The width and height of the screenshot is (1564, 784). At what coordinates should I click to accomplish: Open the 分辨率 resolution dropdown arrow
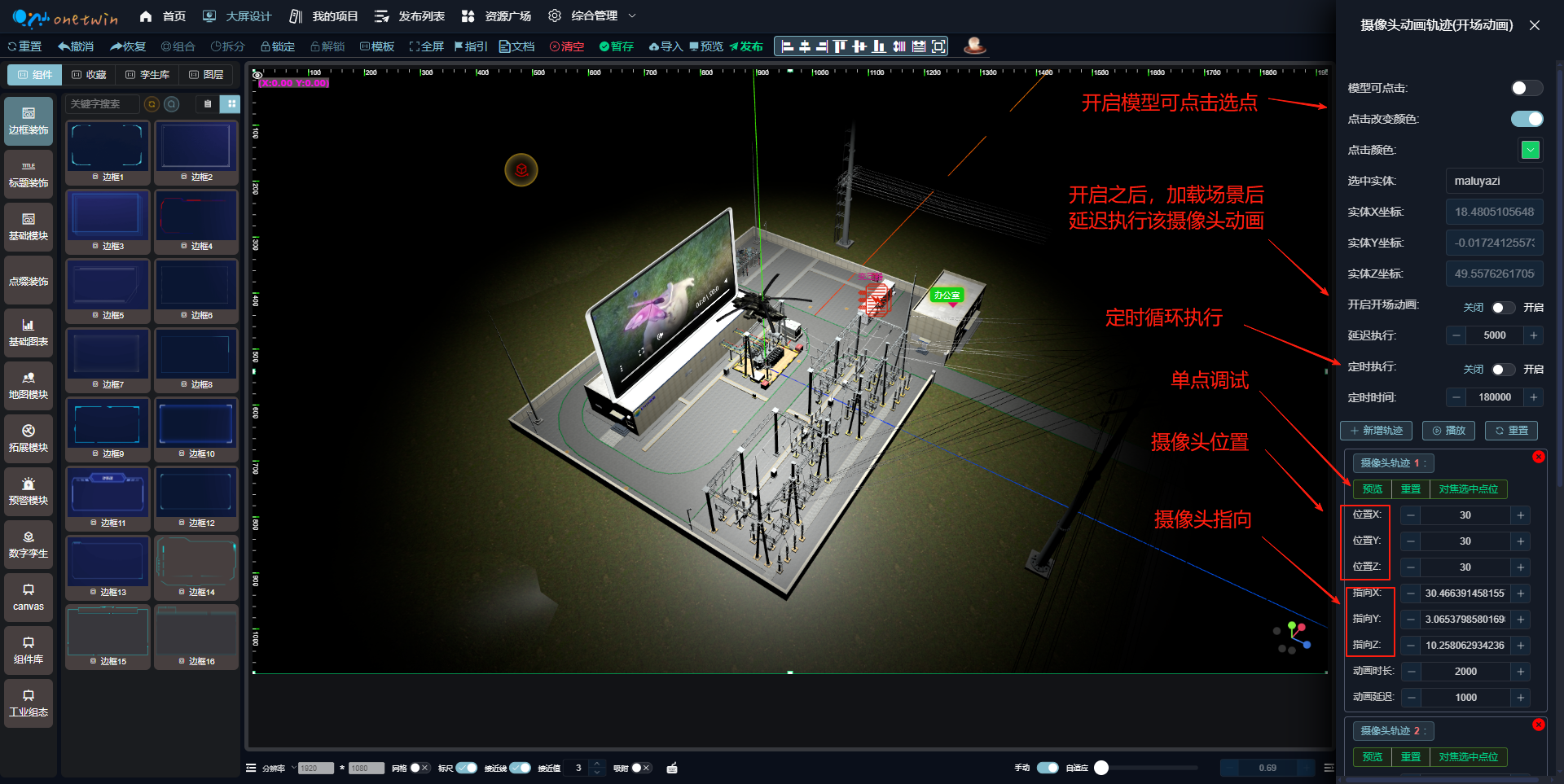(294, 768)
